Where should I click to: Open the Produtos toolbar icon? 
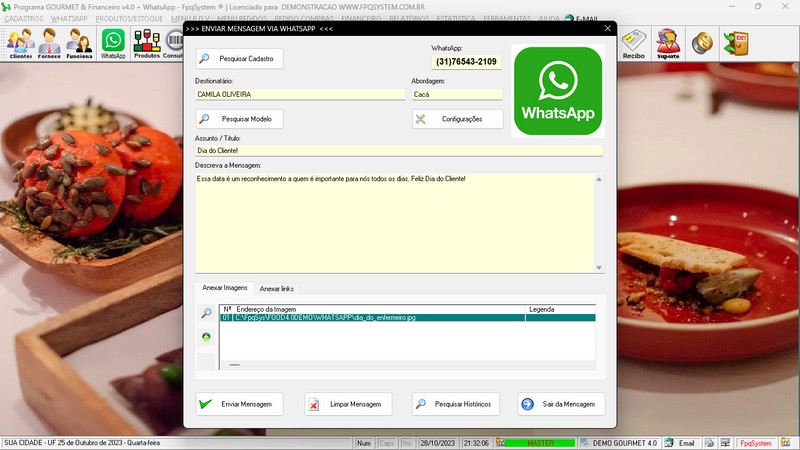pos(147,43)
